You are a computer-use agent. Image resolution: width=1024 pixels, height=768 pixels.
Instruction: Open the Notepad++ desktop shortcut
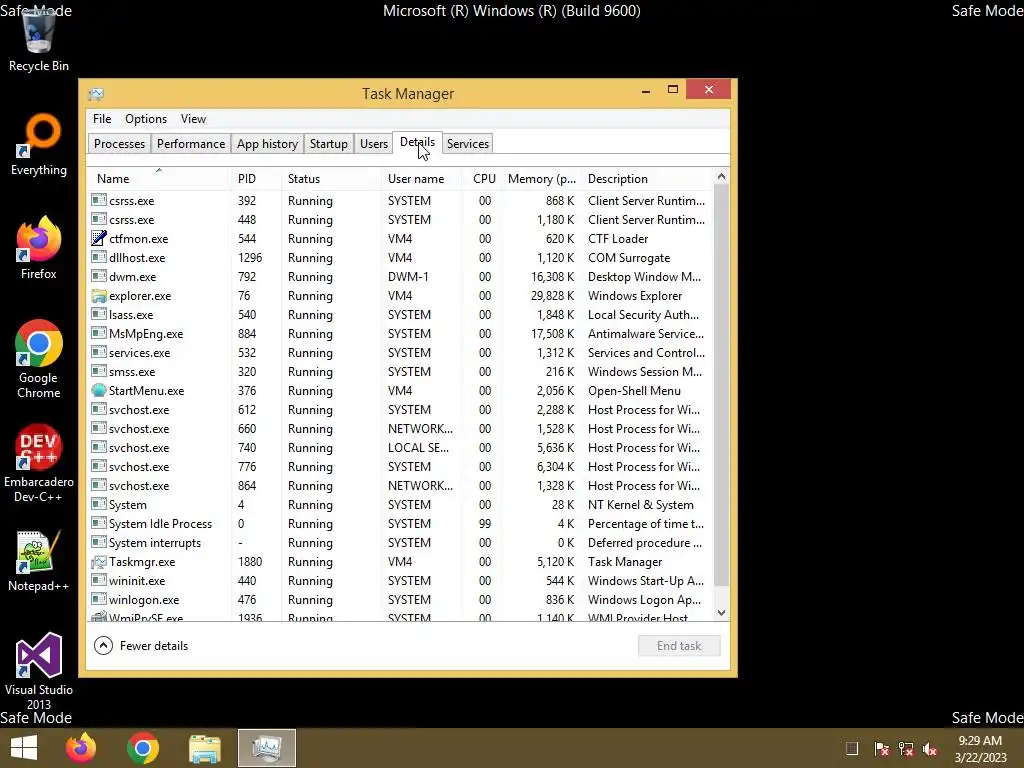(x=39, y=561)
